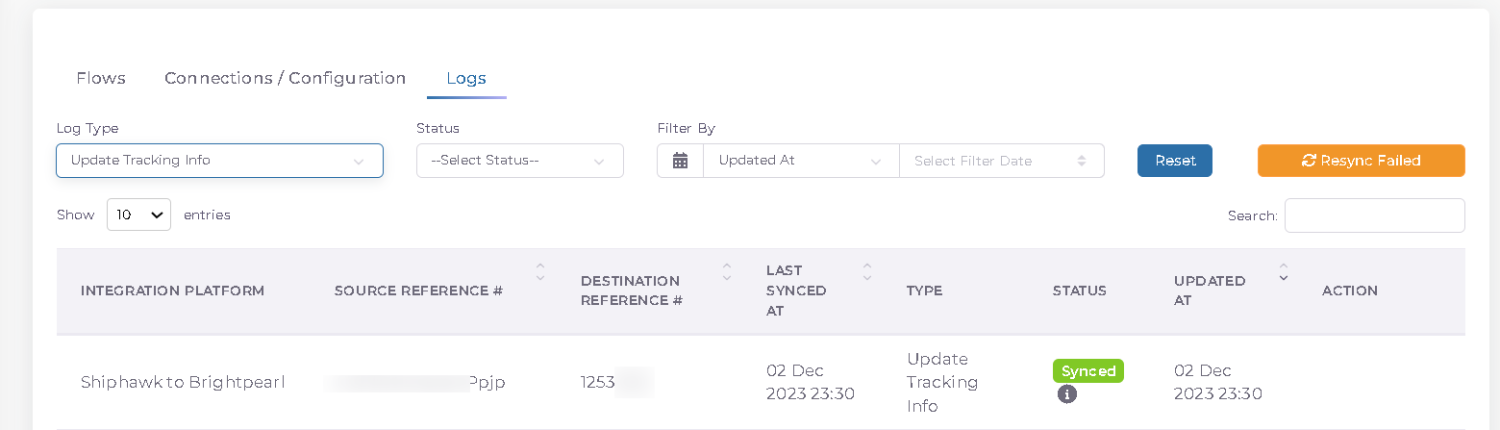Viewport: 1500px width, 430px height.
Task: Sort by Destination Reference # column arrows
Action: tap(727, 271)
